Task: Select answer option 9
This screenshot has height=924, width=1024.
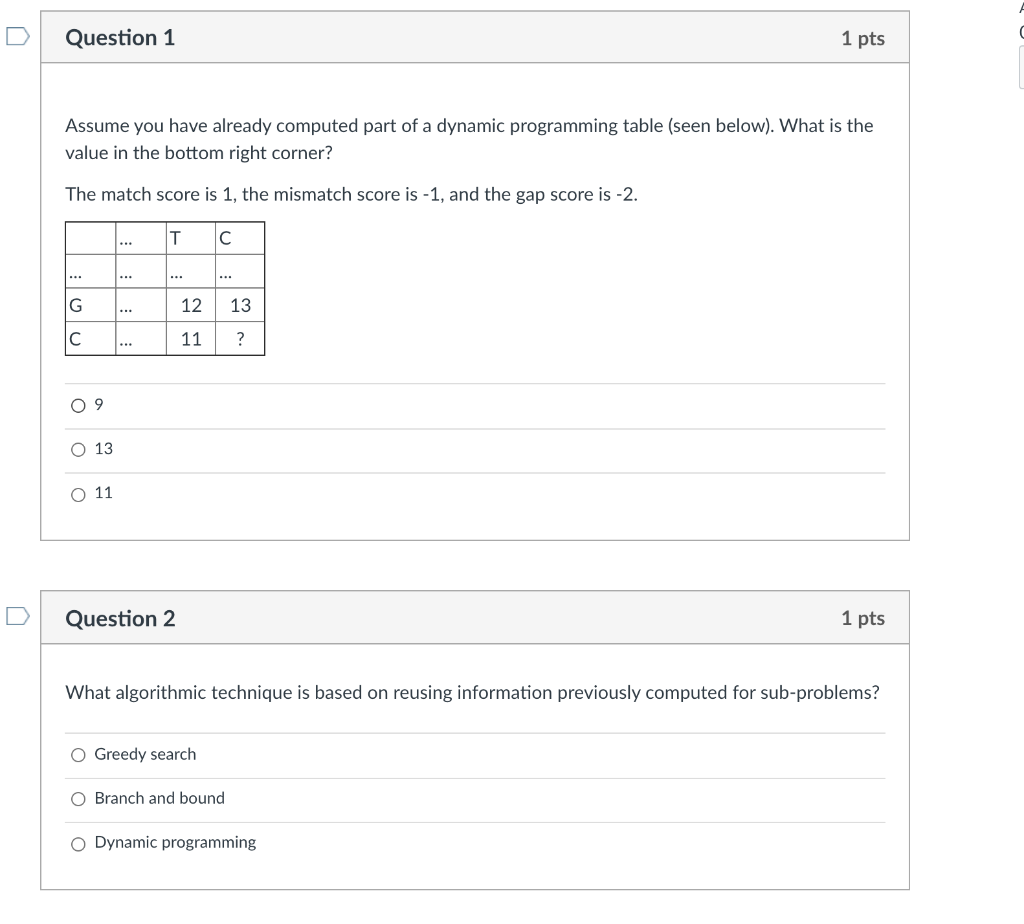Action: pyautogui.click(x=78, y=406)
